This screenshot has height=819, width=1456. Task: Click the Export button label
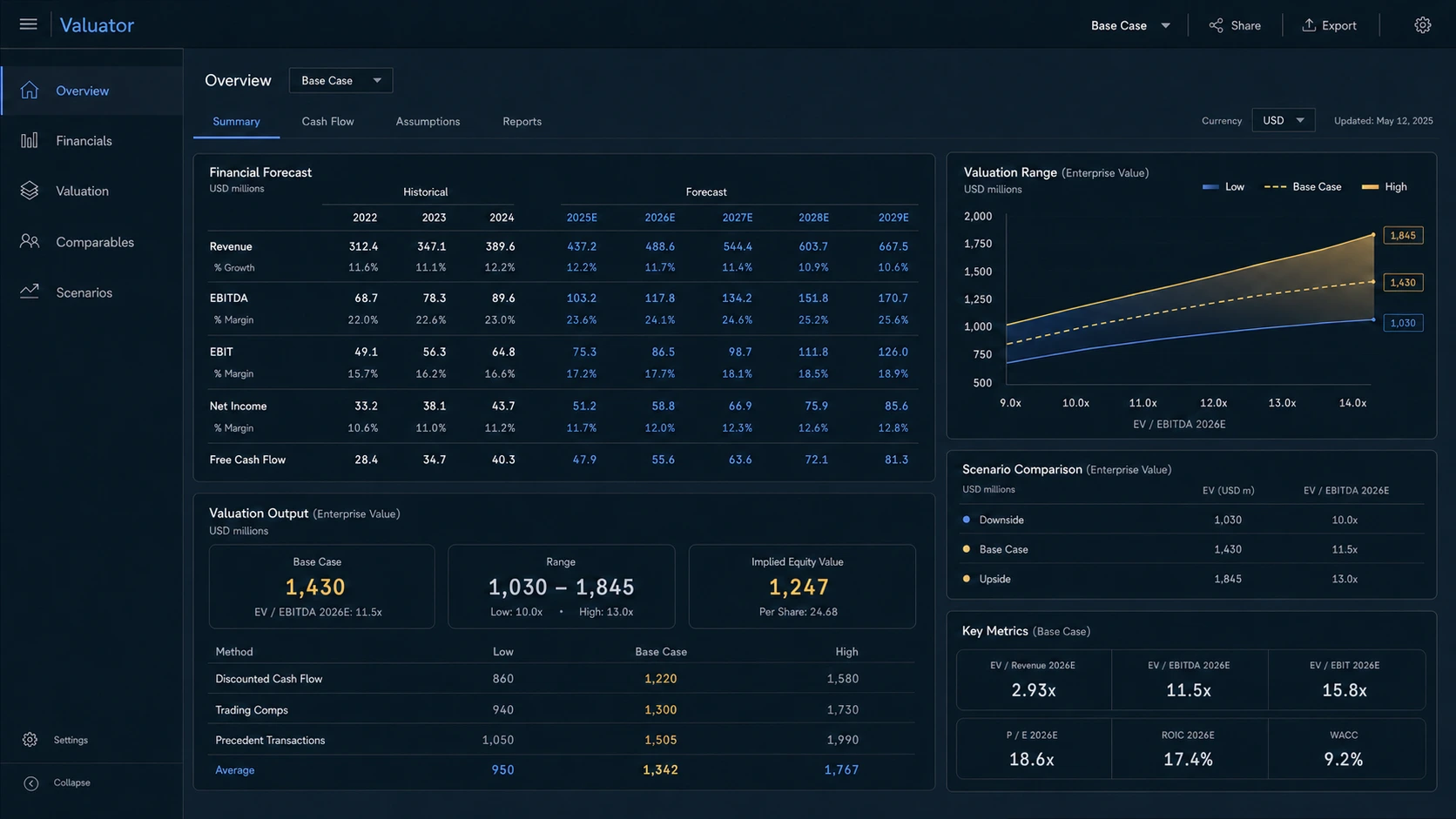[1339, 25]
